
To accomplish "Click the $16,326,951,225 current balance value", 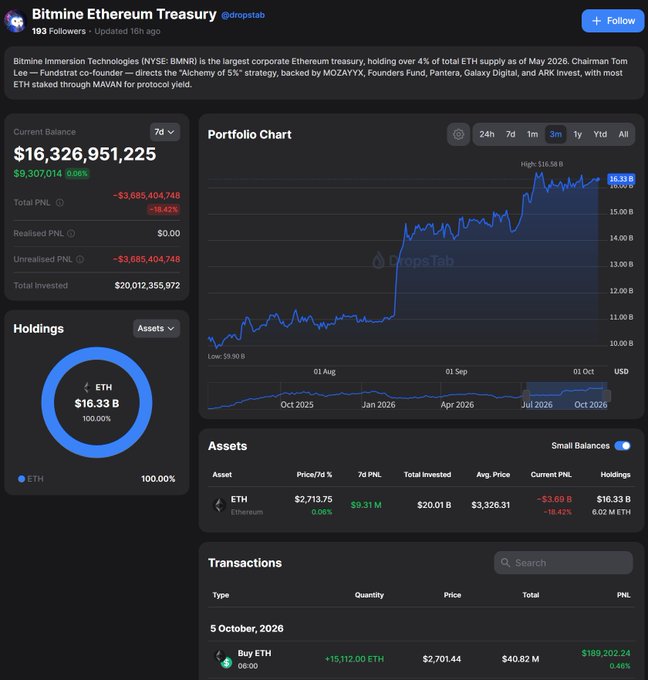I will [85, 154].
